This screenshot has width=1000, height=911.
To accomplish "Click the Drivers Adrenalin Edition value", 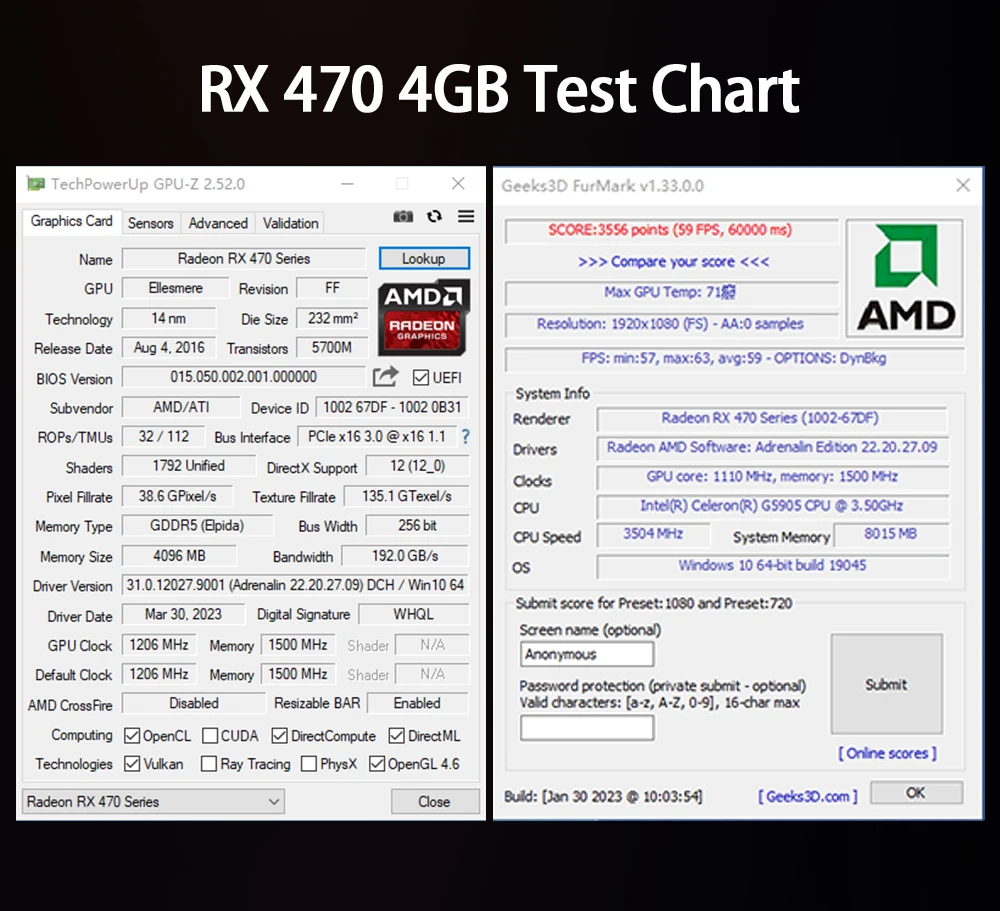I will pyautogui.click(x=771, y=448).
